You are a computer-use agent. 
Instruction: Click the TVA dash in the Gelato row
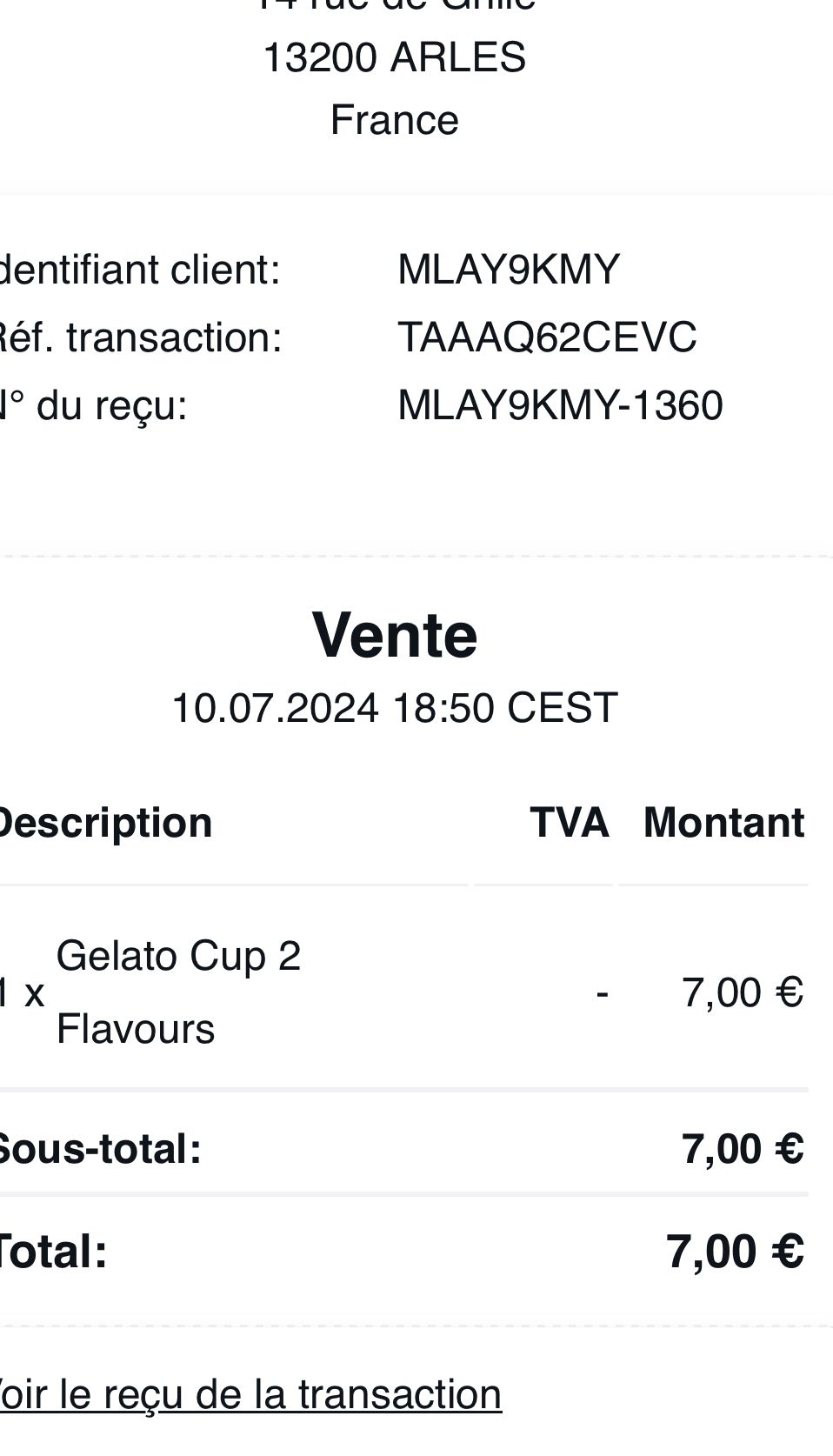point(602,992)
